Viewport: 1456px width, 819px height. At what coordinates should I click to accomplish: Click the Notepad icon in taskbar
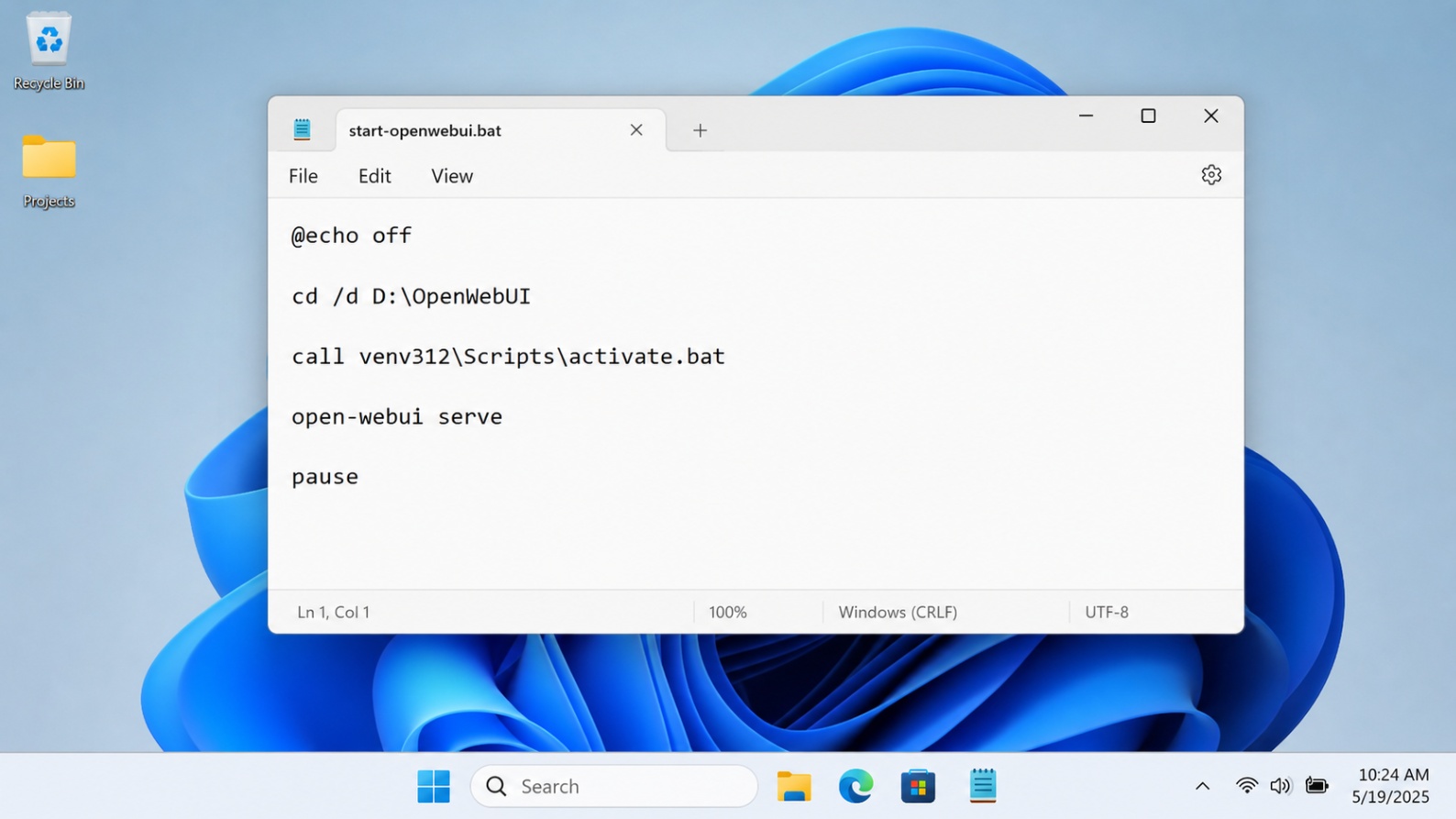click(982, 786)
